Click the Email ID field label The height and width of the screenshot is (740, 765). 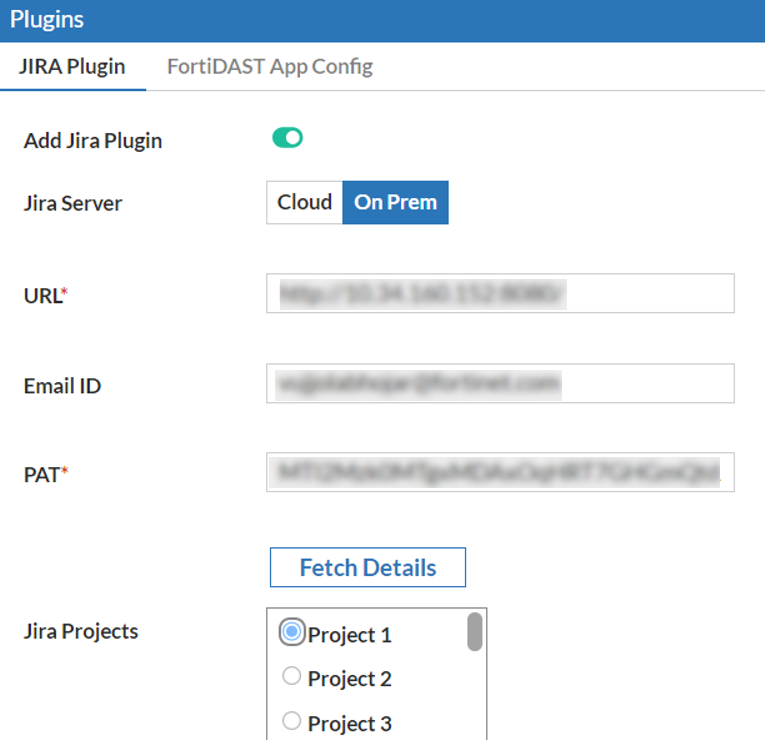pyautogui.click(x=62, y=385)
